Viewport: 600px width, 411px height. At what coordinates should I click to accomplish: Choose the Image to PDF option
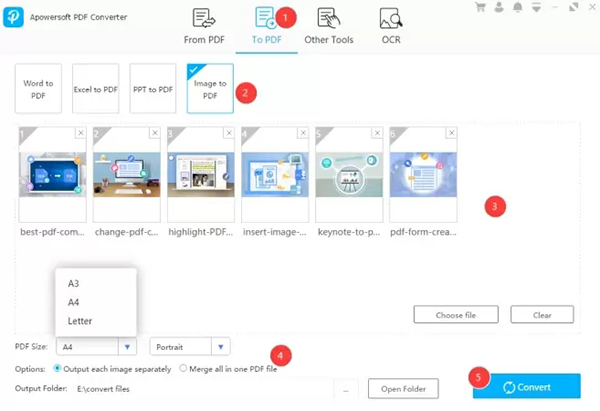click(x=209, y=88)
